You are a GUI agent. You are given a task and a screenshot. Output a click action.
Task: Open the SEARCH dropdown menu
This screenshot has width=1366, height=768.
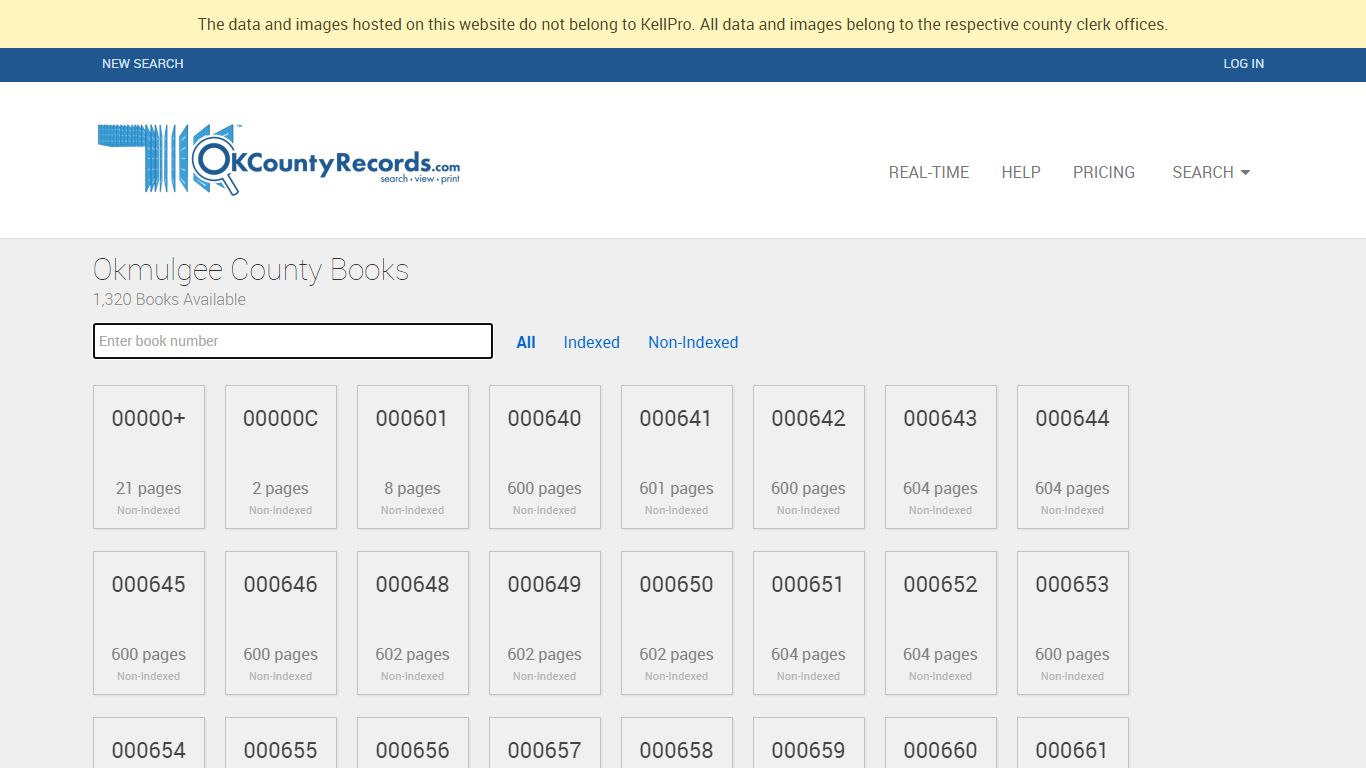point(1211,172)
